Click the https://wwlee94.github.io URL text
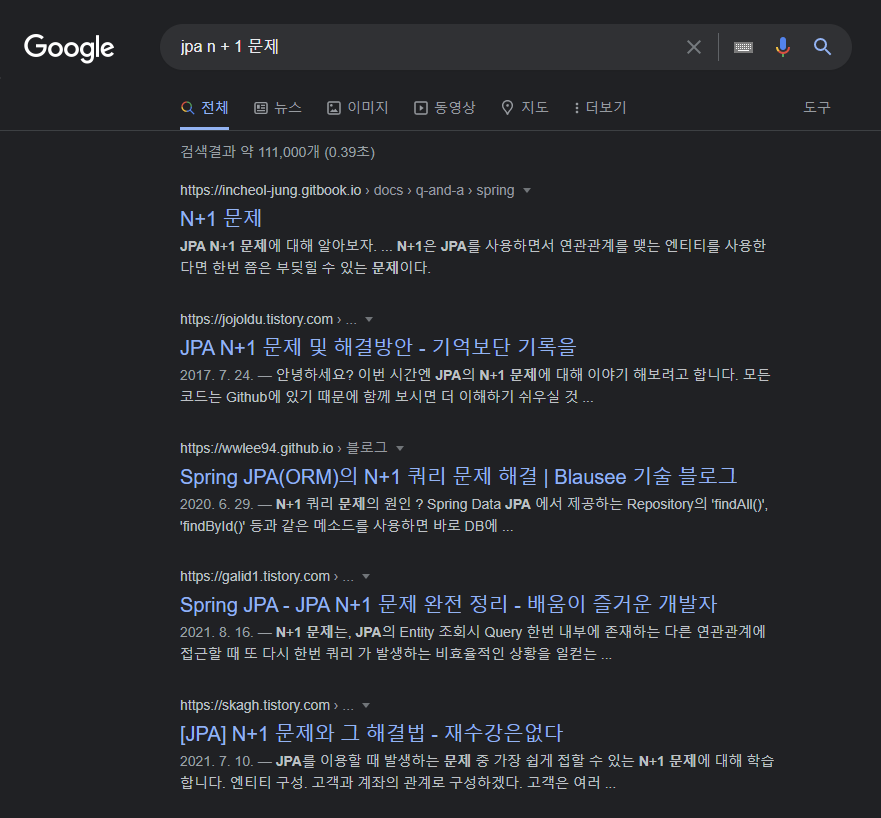The height and width of the screenshot is (818, 881). point(256,448)
